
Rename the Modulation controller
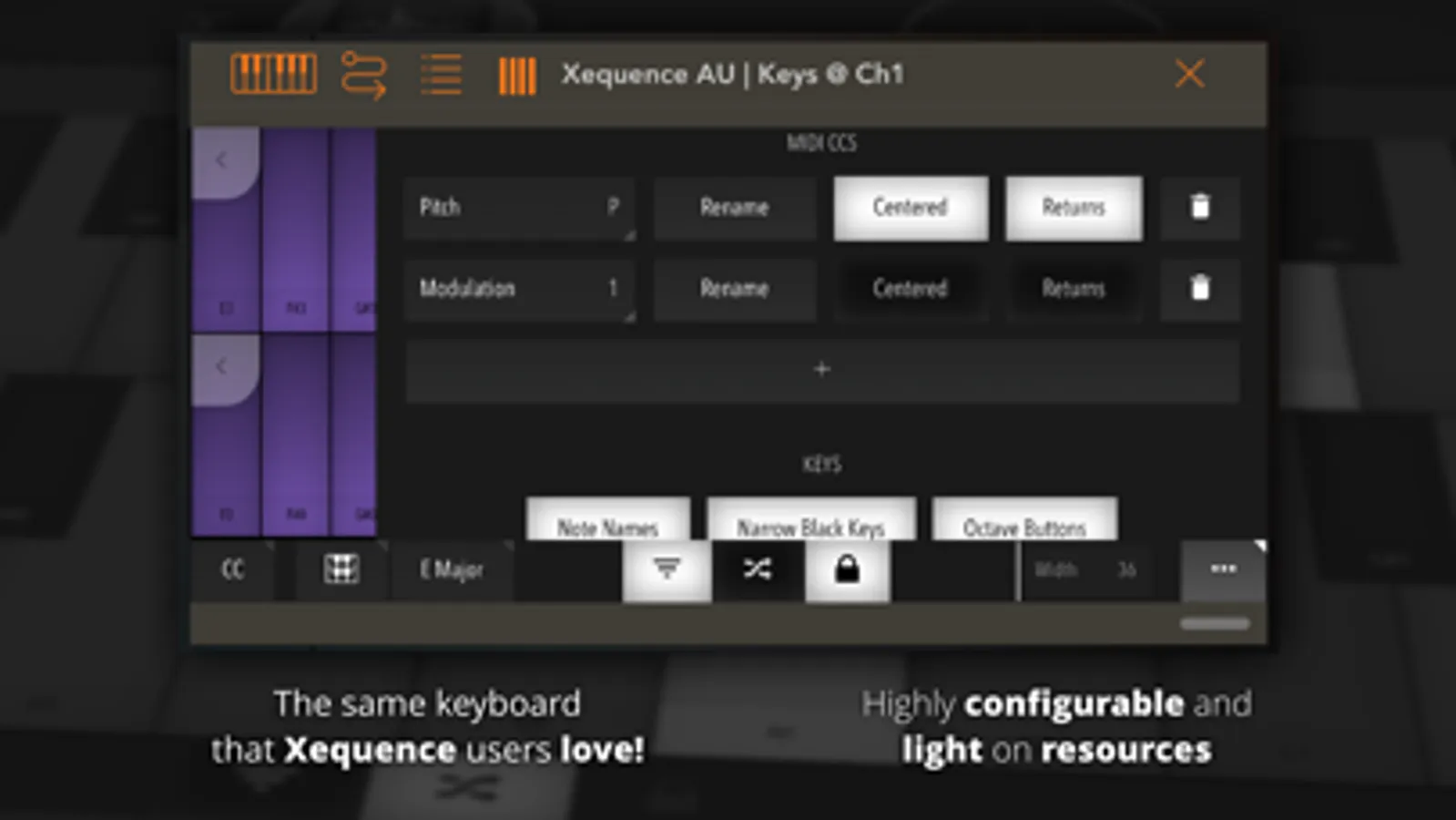point(734,289)
